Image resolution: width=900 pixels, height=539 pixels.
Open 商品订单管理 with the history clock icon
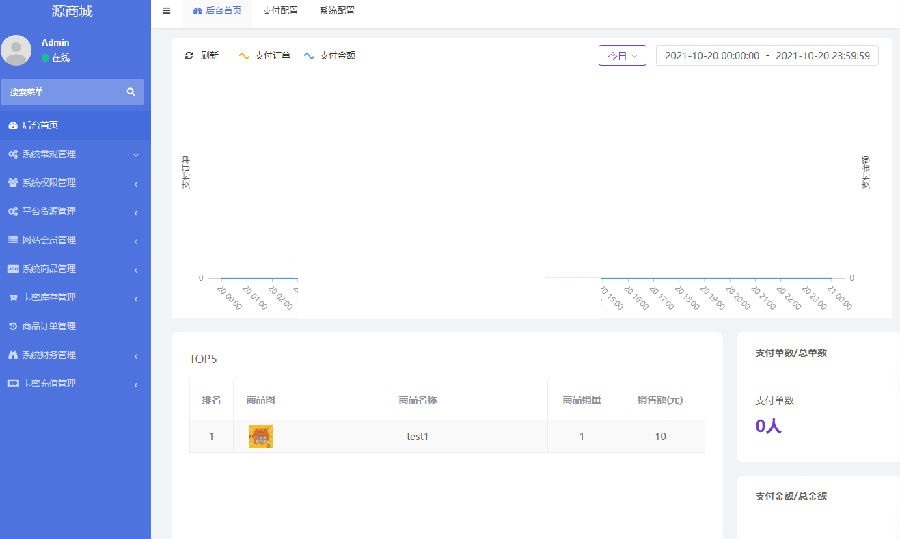[12, 326]
